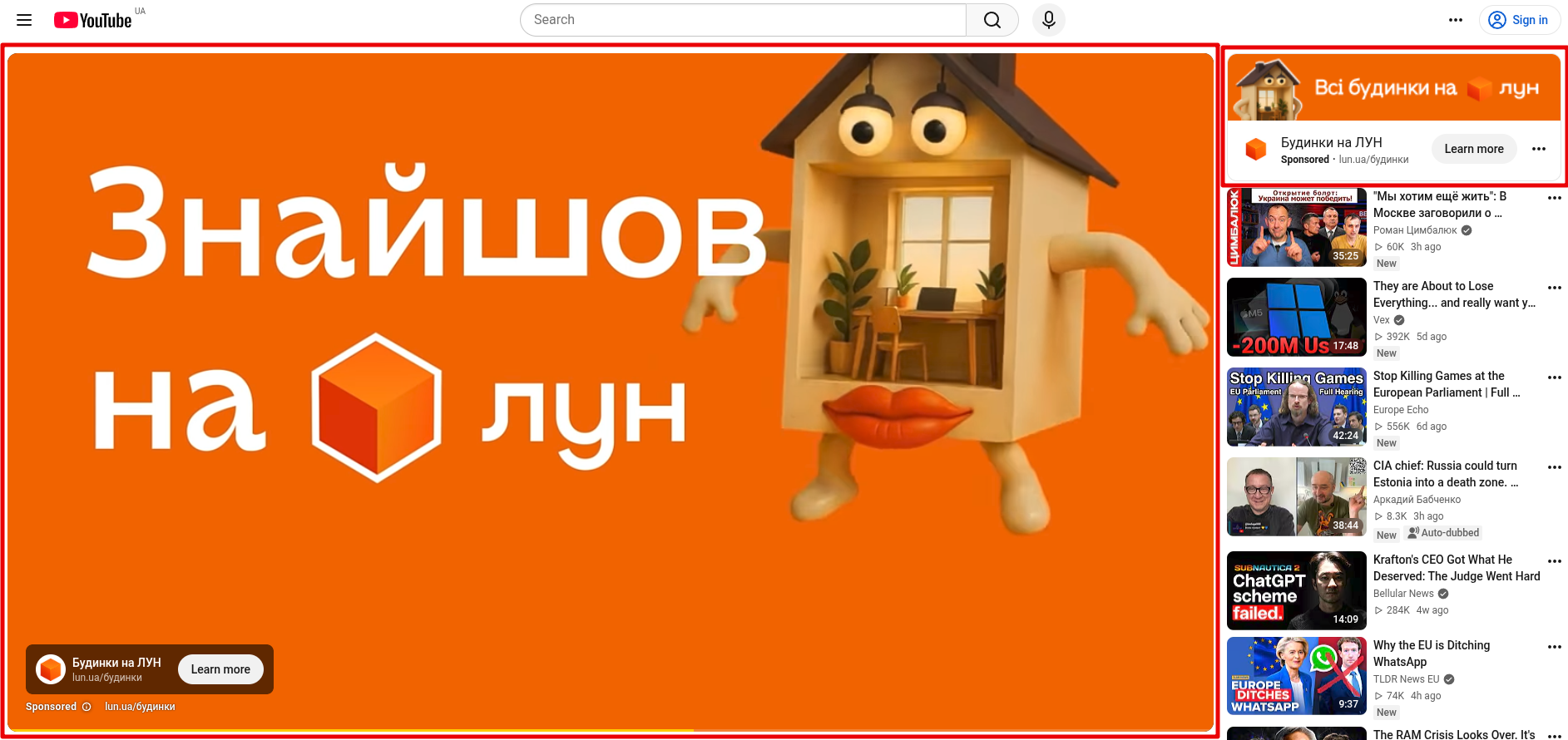Open the Europe Echo channel name
The height and width of the screenshot is (740, 1568).
coord(1401,410)
